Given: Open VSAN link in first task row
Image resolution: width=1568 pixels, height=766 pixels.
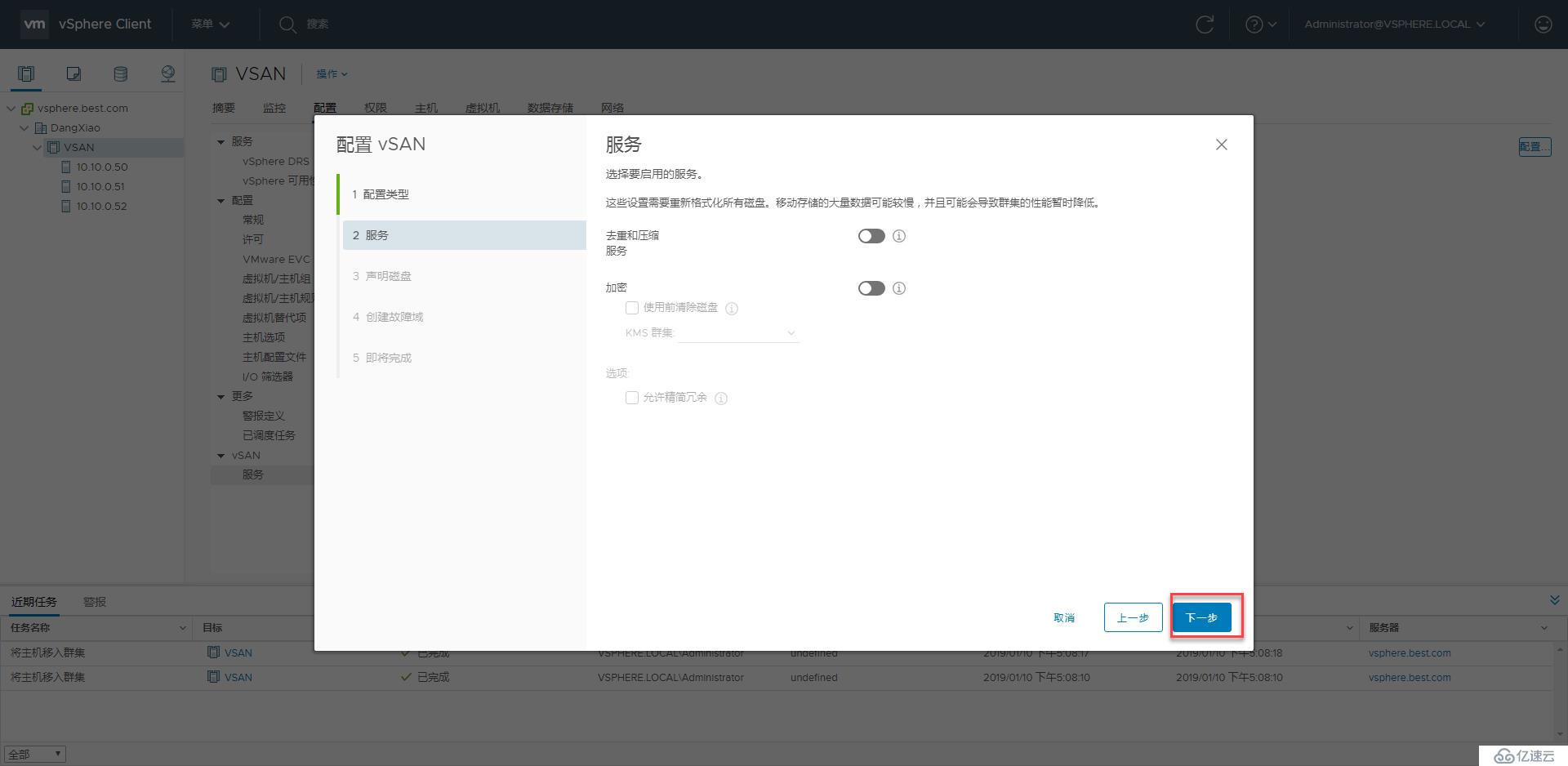Looking at the screenshot, I should tap(238, 653).
